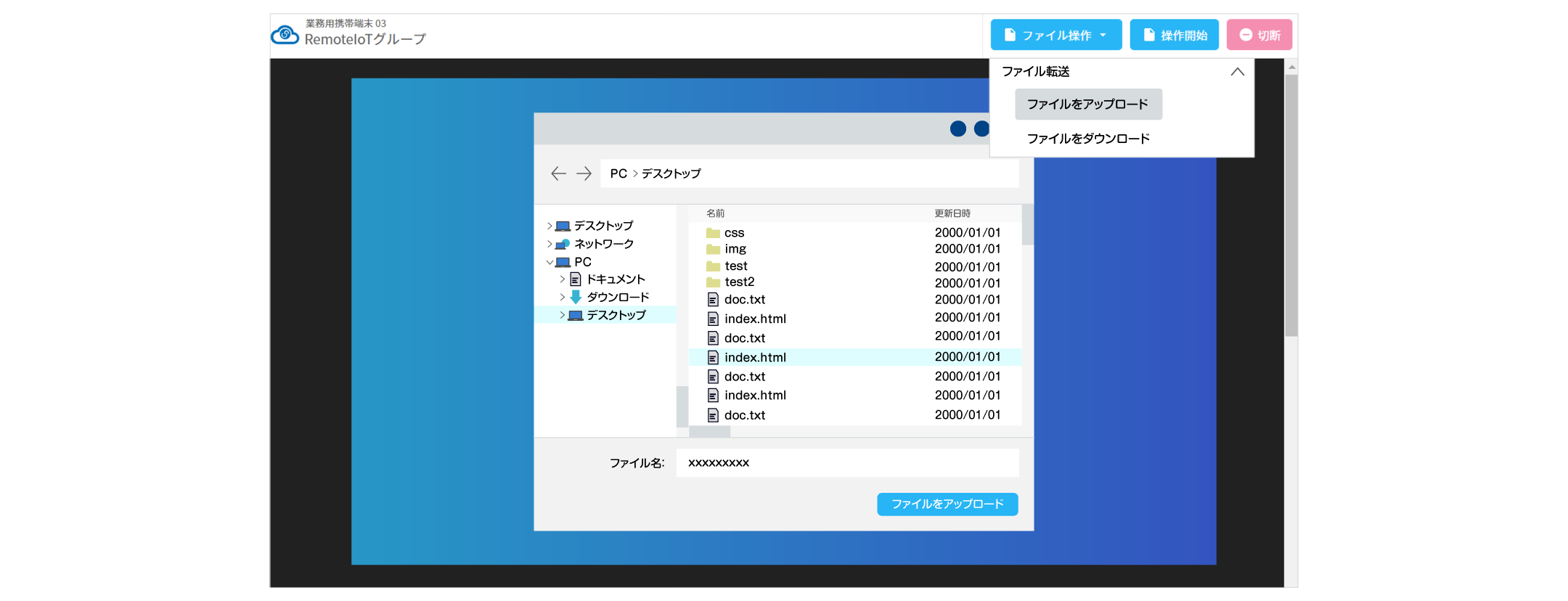Click the 切断 disconnect button

click(1259, 35)
